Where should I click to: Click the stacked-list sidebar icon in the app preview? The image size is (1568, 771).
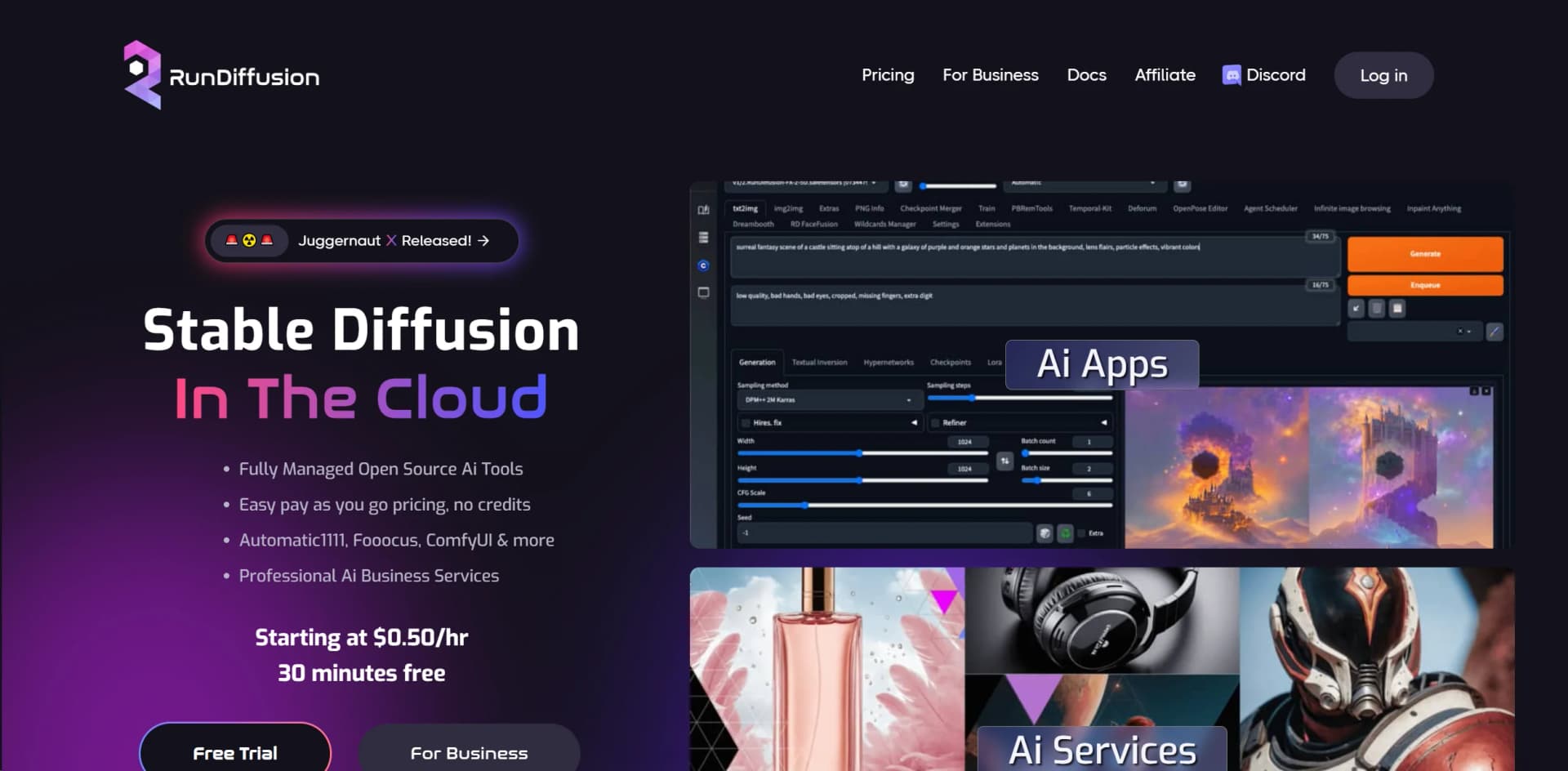pyautogui.click(x=703, y=238)
